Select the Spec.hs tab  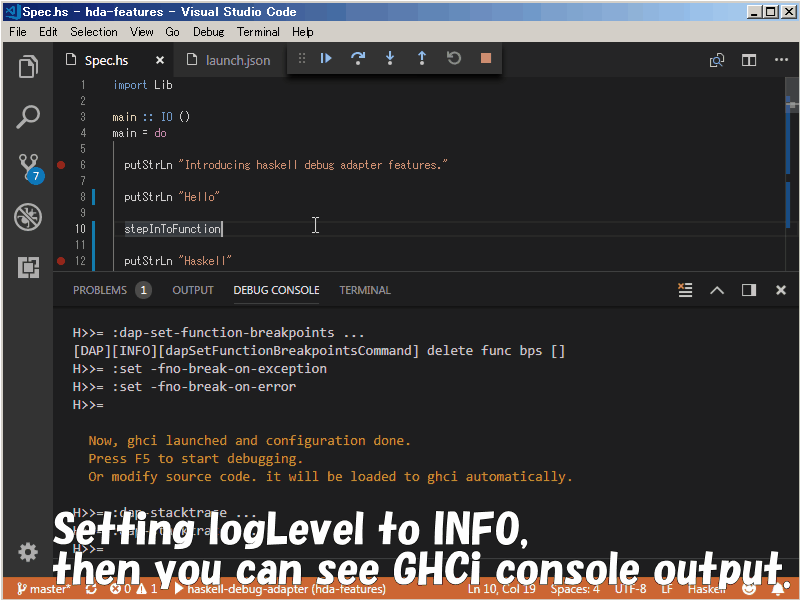point(106,60)
